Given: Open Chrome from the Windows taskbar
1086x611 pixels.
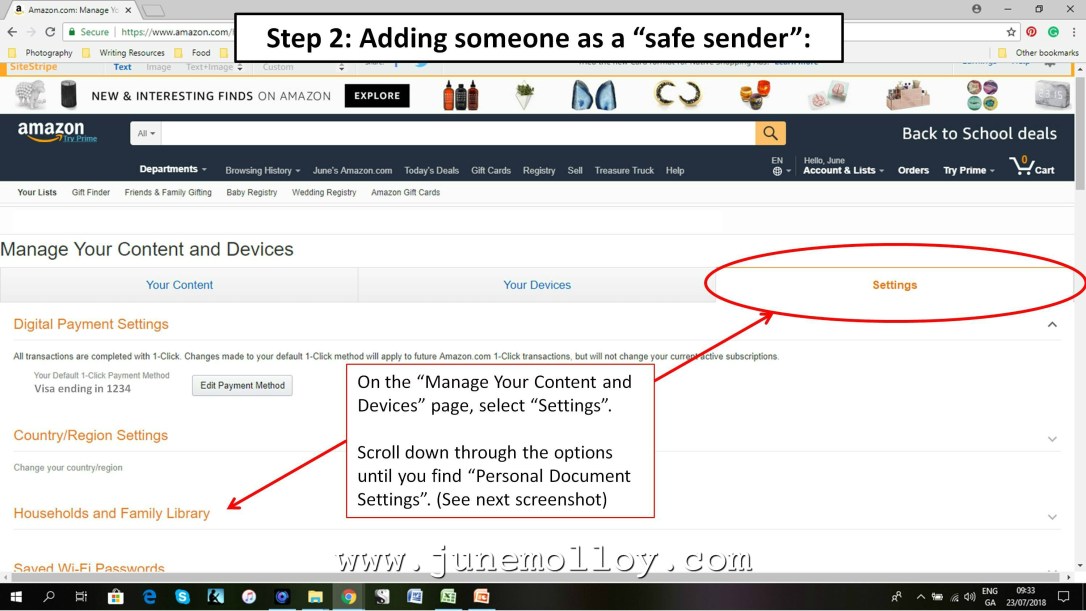Looking at the screenshot, I should (348, 596).
